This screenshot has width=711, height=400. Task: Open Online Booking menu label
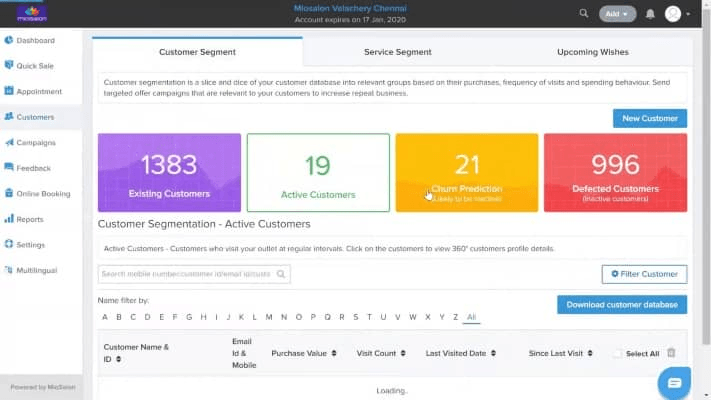pyautogui.click(x=44, y=194)
